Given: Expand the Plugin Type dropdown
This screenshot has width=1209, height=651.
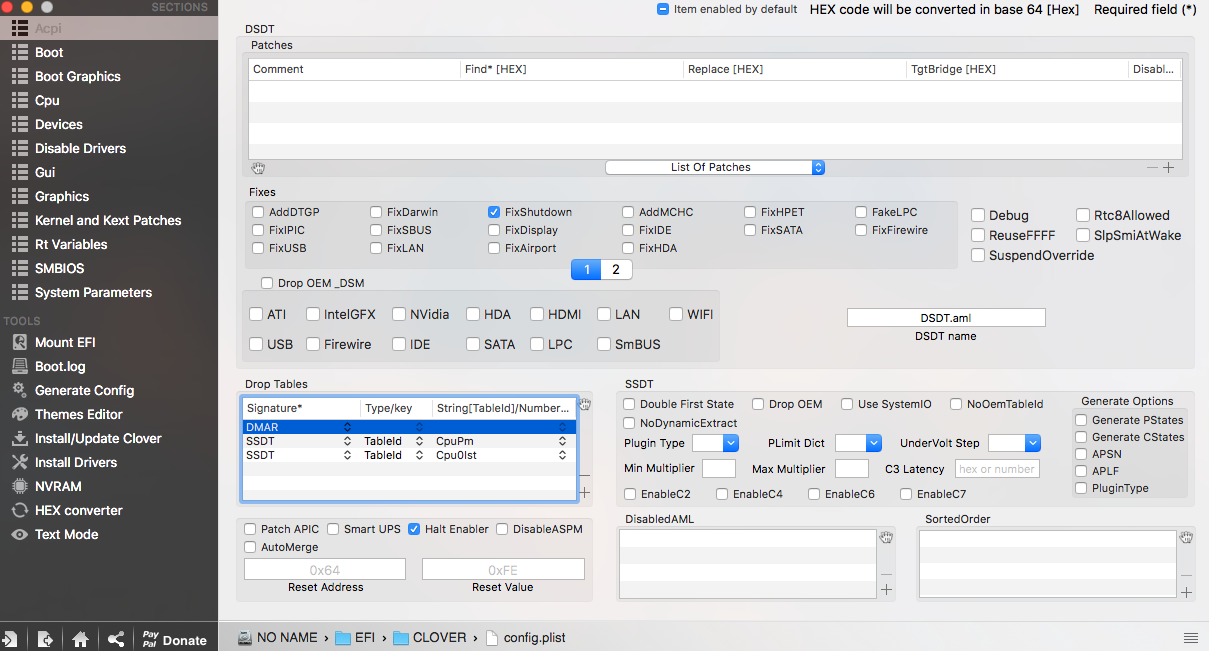Looking at the screenshot, I should (x=715, y=443).
